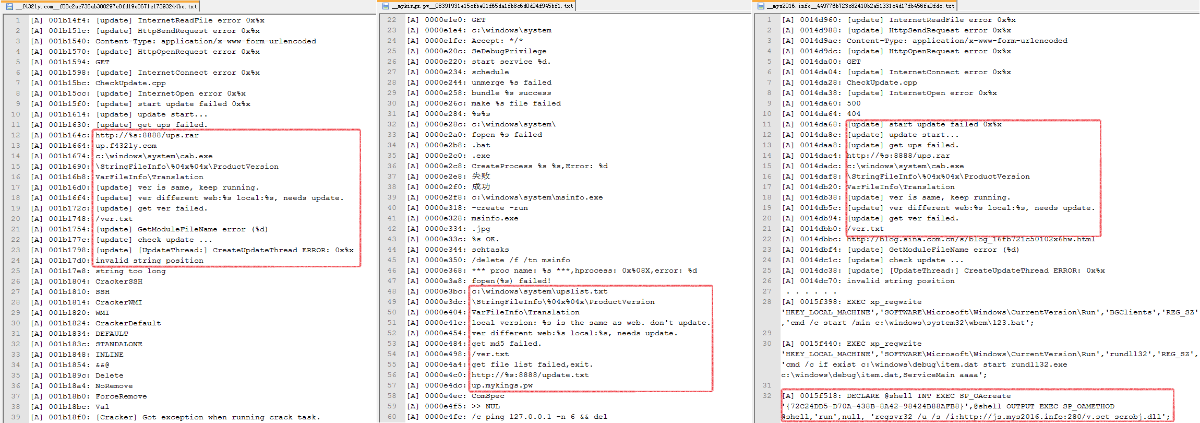Click the save-state icon on left pane tab
This screenshot has height=423, width=1200.
point(11,6)
